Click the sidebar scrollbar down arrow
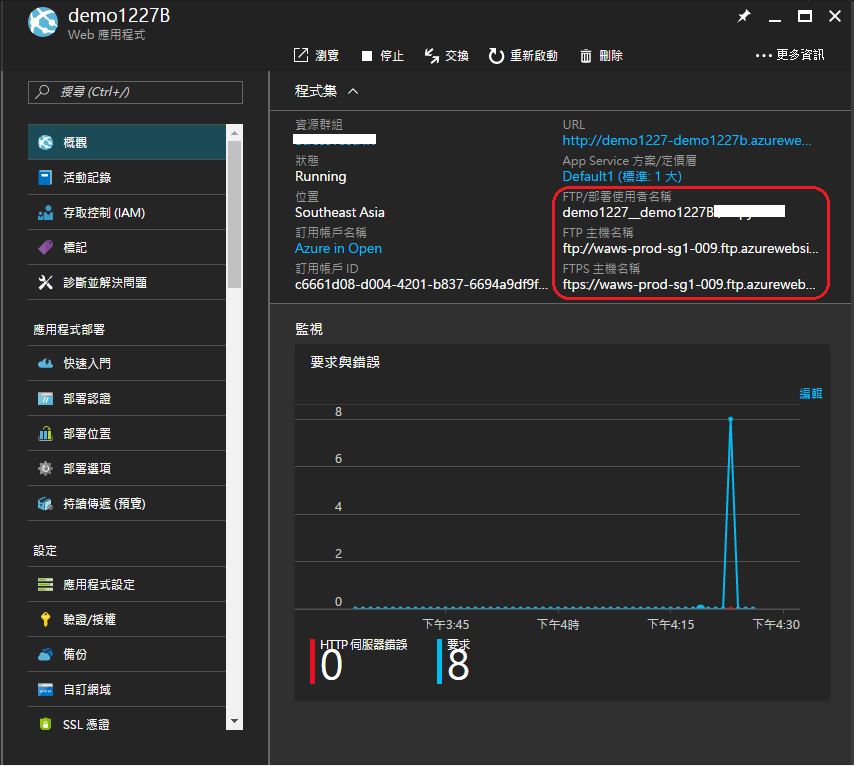 pyautogui.click(x=234, y=721)
